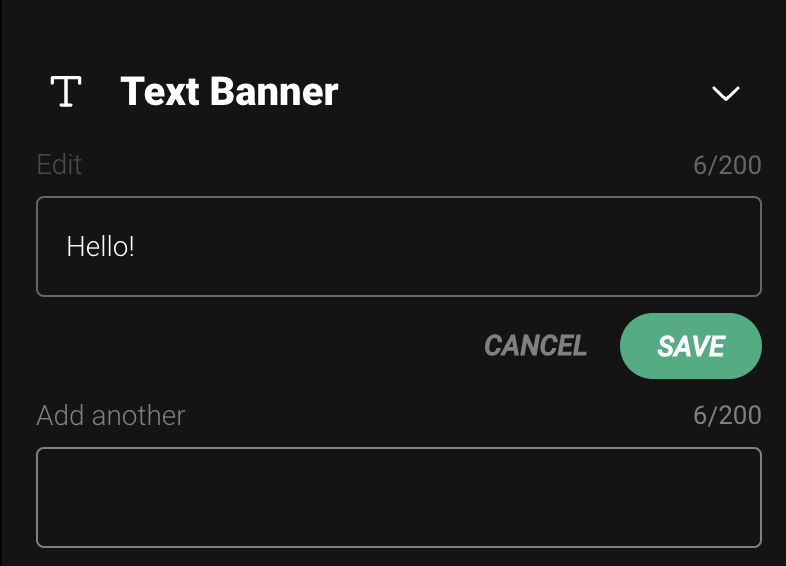Save the edited banner text

point(691,346)
